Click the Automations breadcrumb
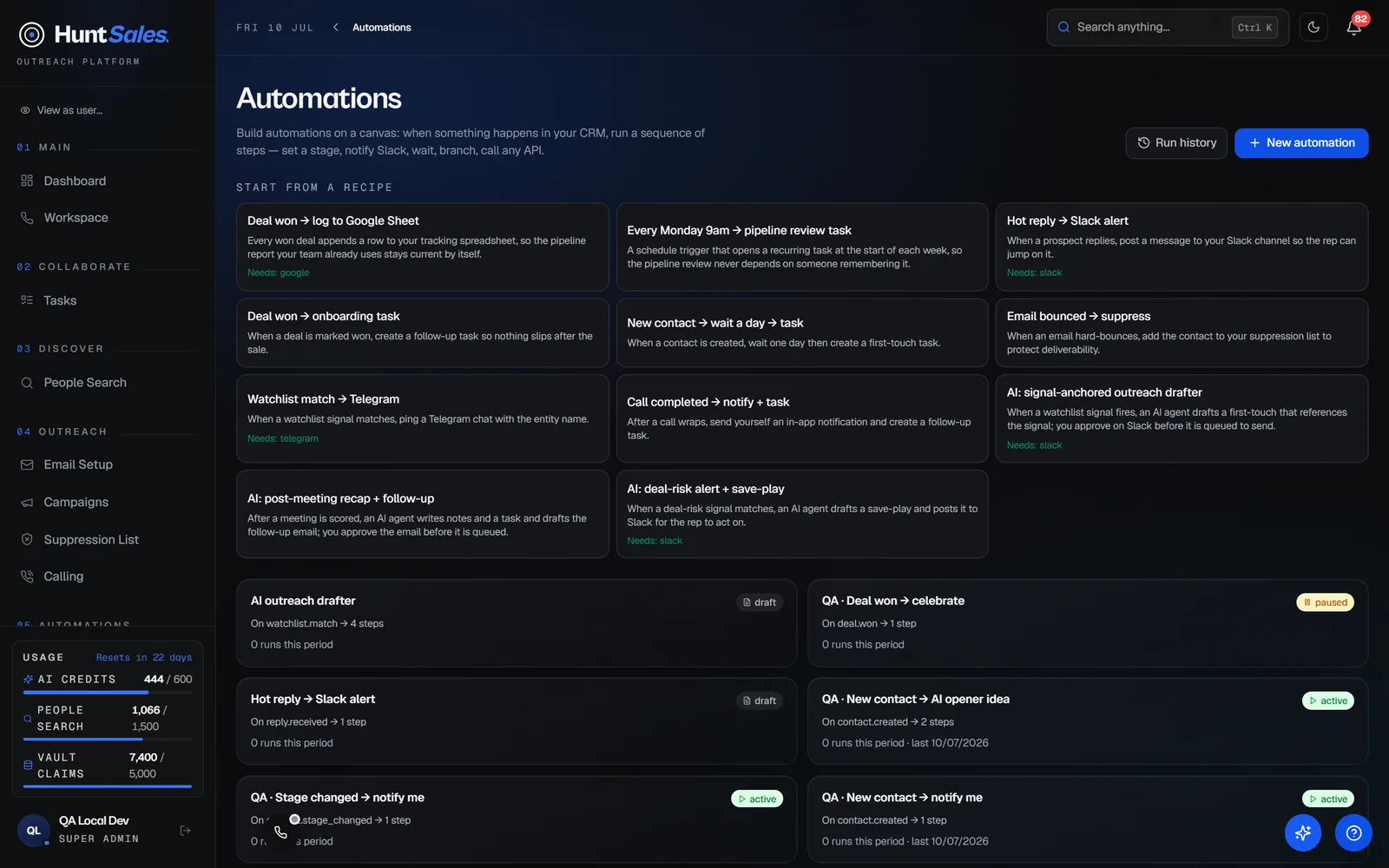The height and width of the screenshot is (868, 1389). click(381, 28)
